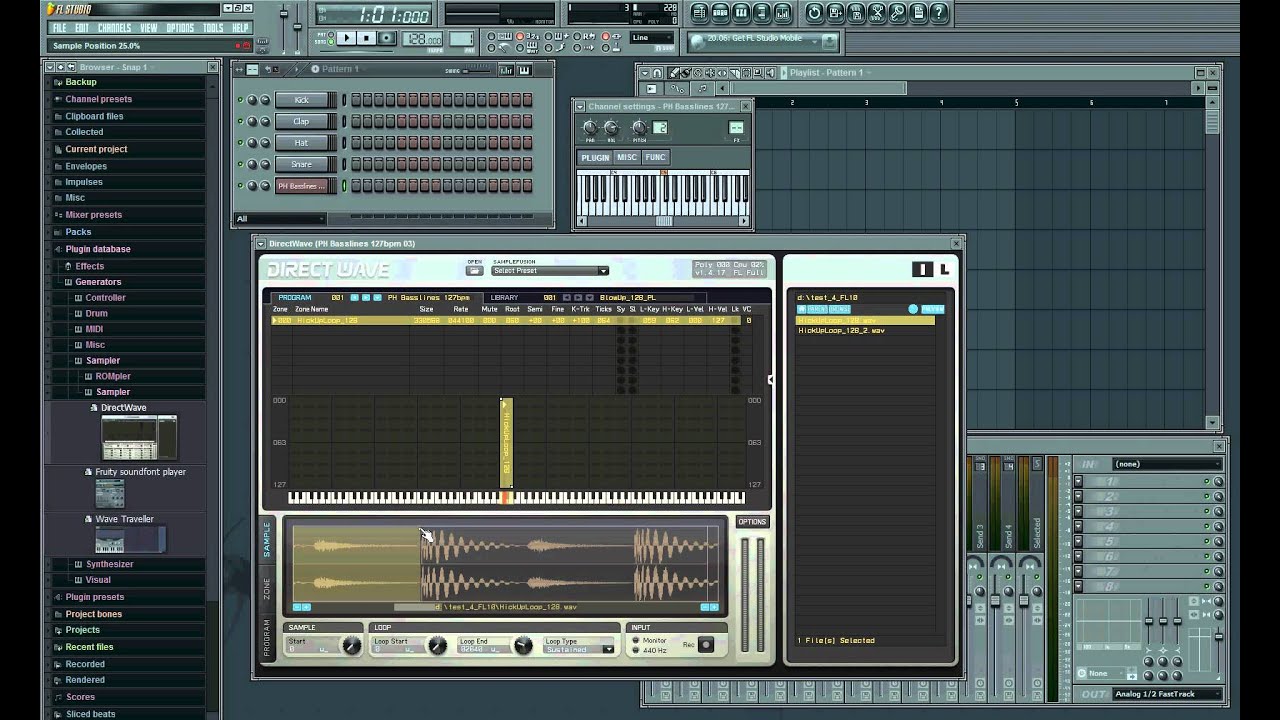Switch to the MISC tab in Channel settings
1280x720 pixels.
(x=627, y=157)
